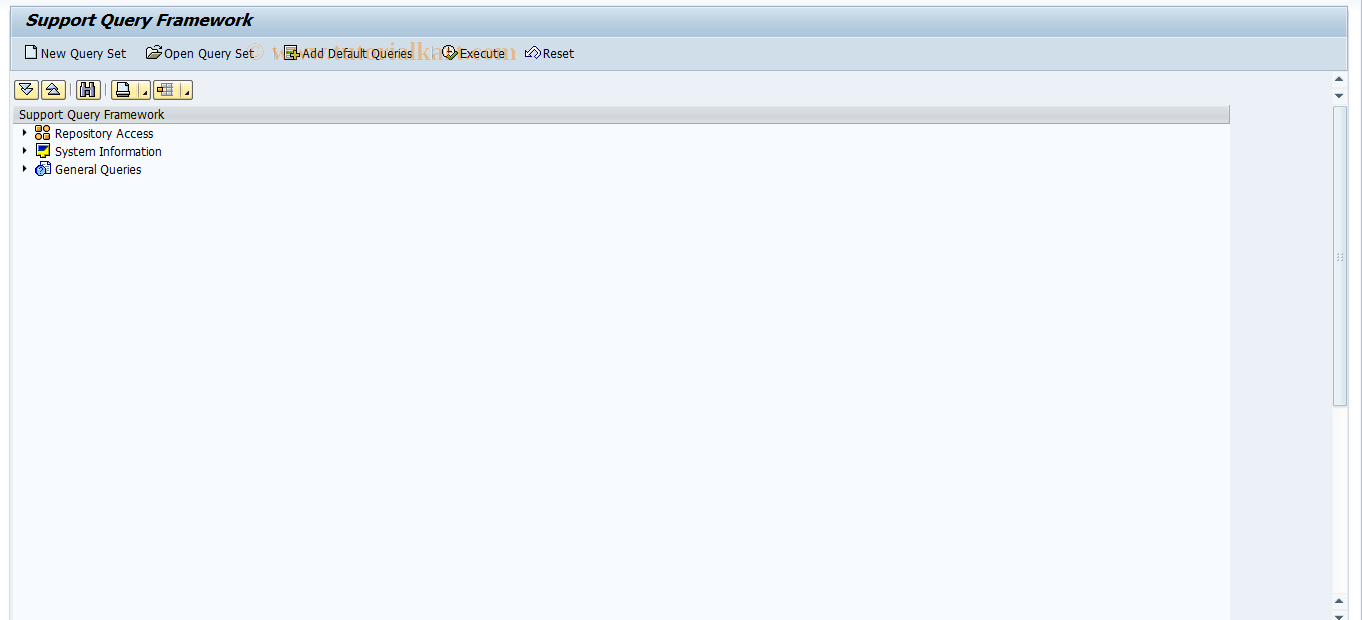Click the Open Query Set folder icon
The width and height of the screenshot is (1362, 620).
click(154, 53)
